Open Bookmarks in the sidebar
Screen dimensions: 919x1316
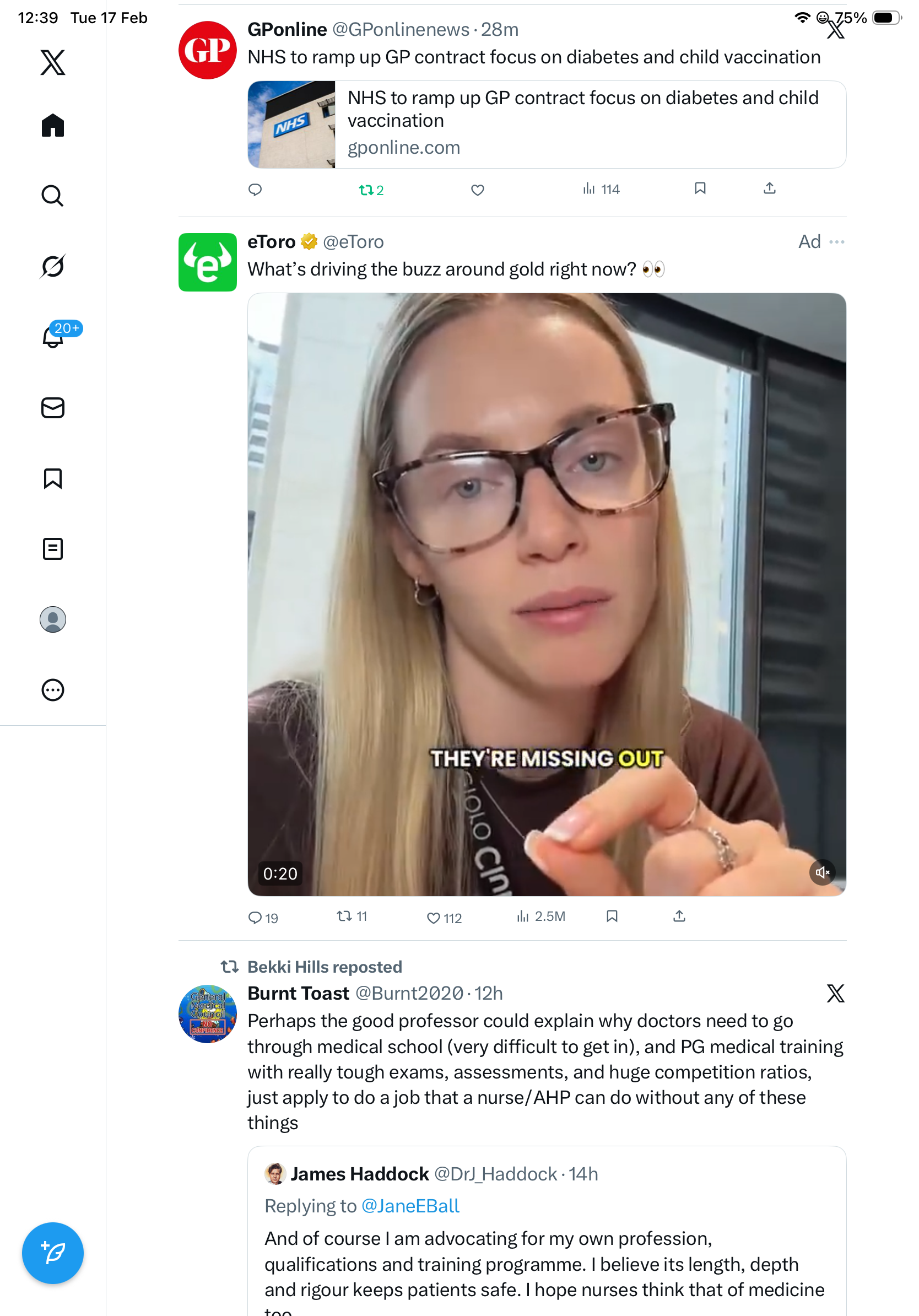[53, 478]
